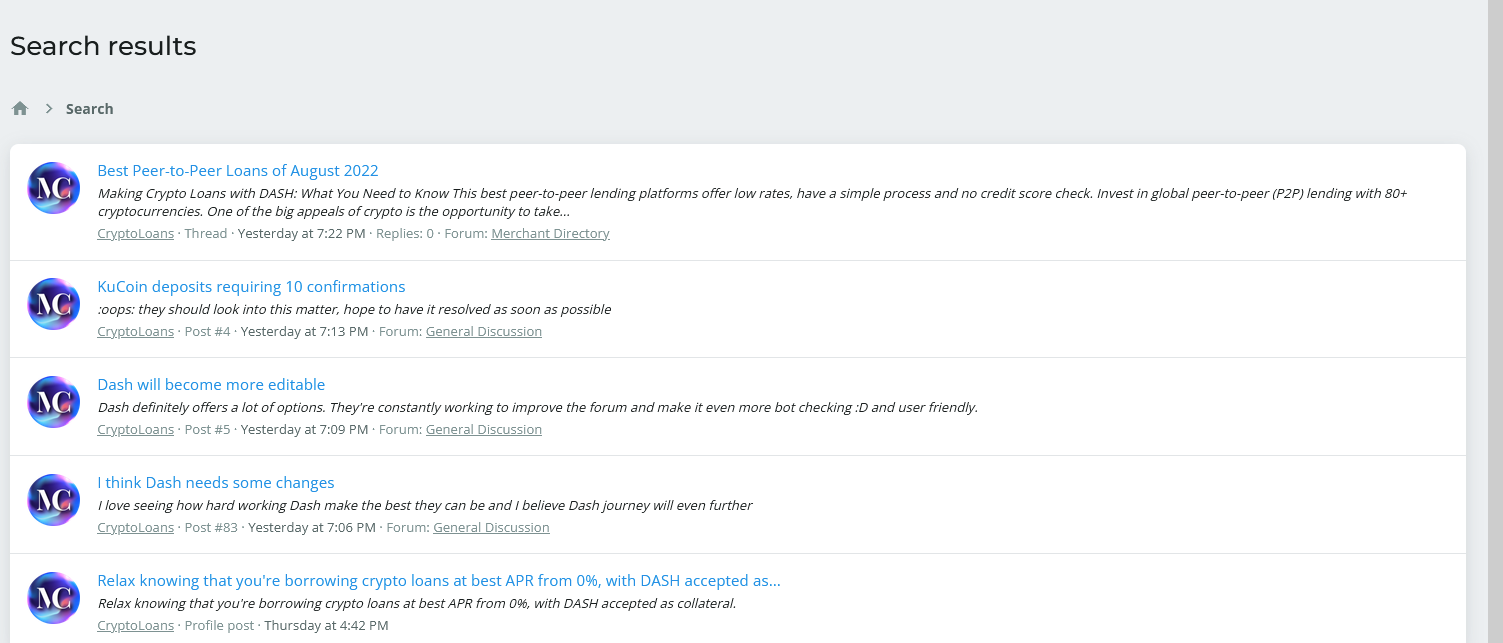Open thread Best Peer-to-Peer Loans of August 2022
Viewport: 1503px width, 643px height.
(x=238, y=171)
